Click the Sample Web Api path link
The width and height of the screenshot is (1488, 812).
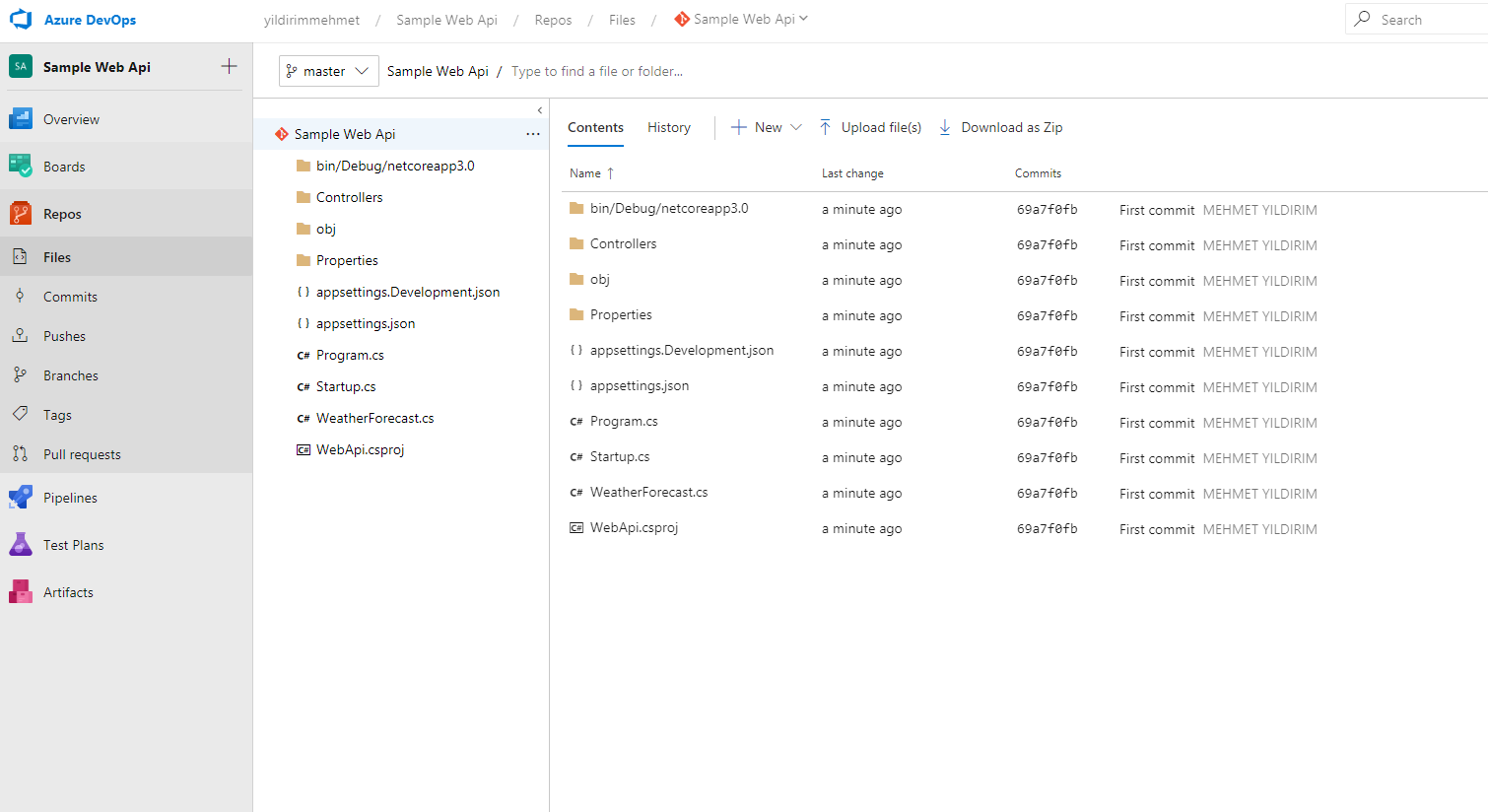pyautogui.click(x=438, y=71)
